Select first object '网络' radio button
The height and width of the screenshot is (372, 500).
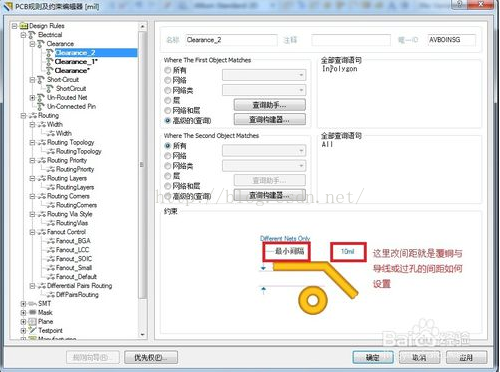[168, 80]
